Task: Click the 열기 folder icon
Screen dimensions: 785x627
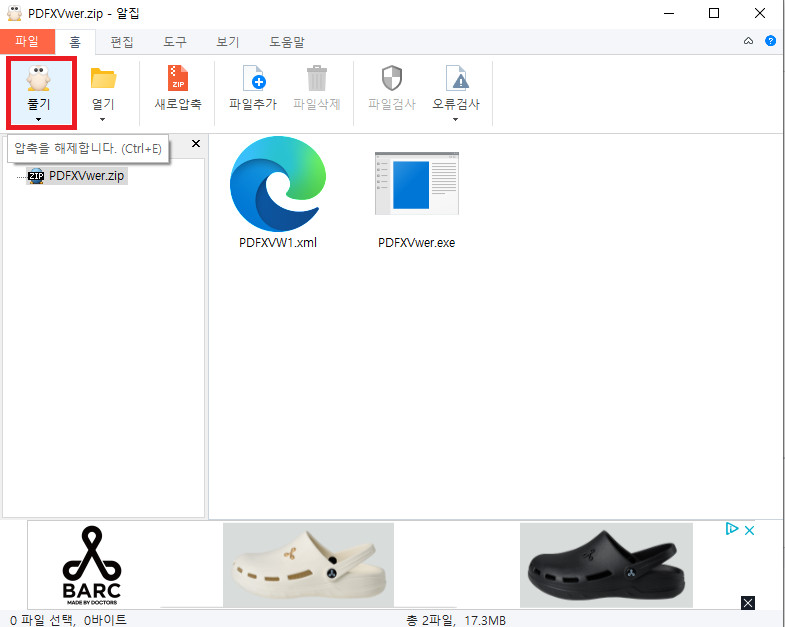Action: [x=103, y=78]
